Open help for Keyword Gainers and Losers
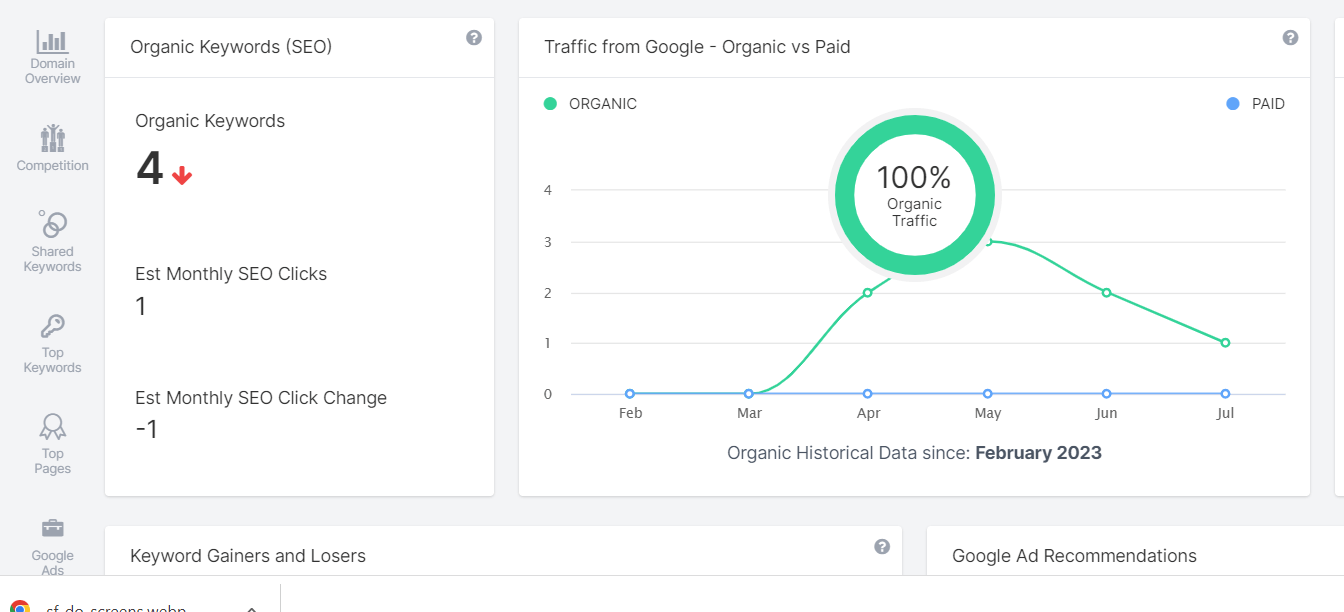 click(882, 547)
